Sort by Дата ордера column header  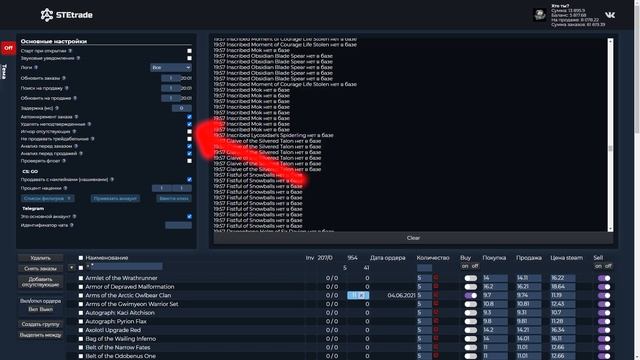387,258
